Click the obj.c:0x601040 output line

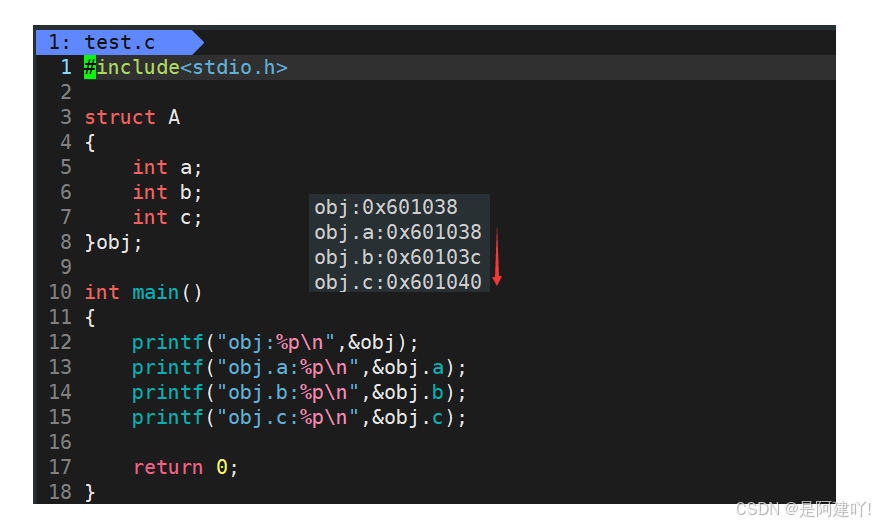point(398,282)
